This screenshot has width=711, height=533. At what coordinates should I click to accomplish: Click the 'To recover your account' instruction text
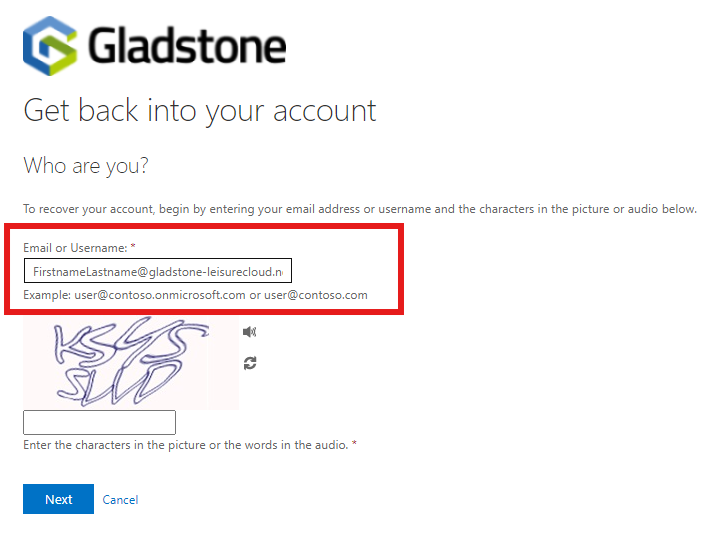360,209
